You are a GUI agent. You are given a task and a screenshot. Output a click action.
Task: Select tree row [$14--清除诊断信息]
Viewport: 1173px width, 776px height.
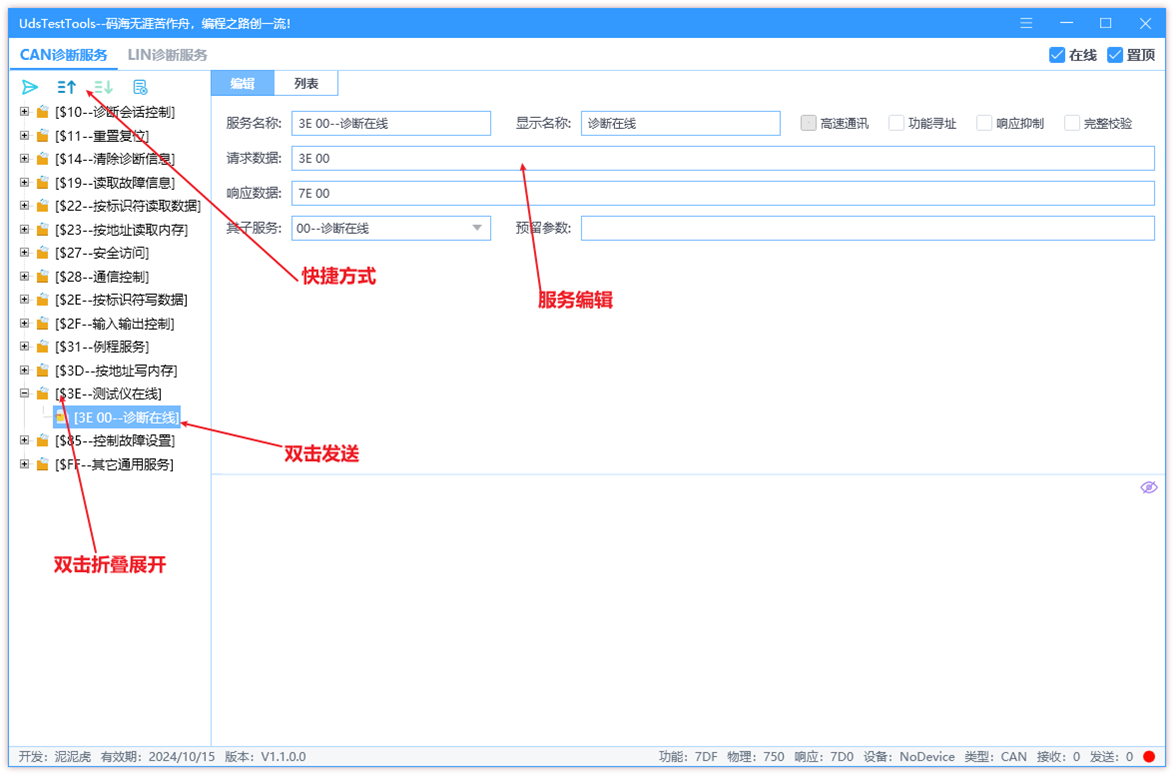pos(114,159)
